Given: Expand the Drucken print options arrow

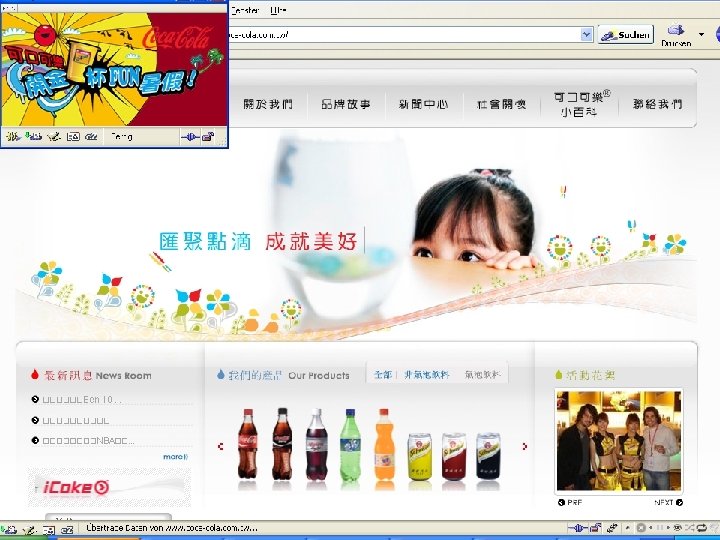Looking at the screenshot, I should [701, 34].
